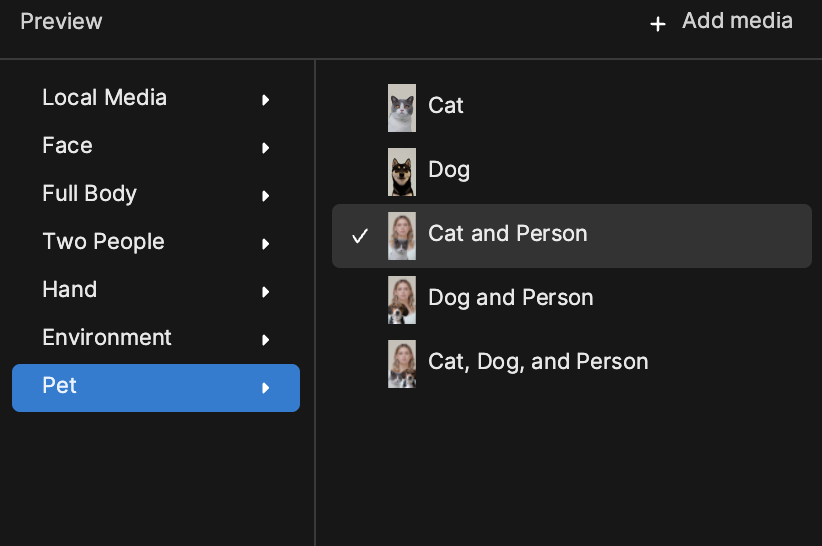Open the Environment category
Screen dimensions: 822x546
pos(156,338)
